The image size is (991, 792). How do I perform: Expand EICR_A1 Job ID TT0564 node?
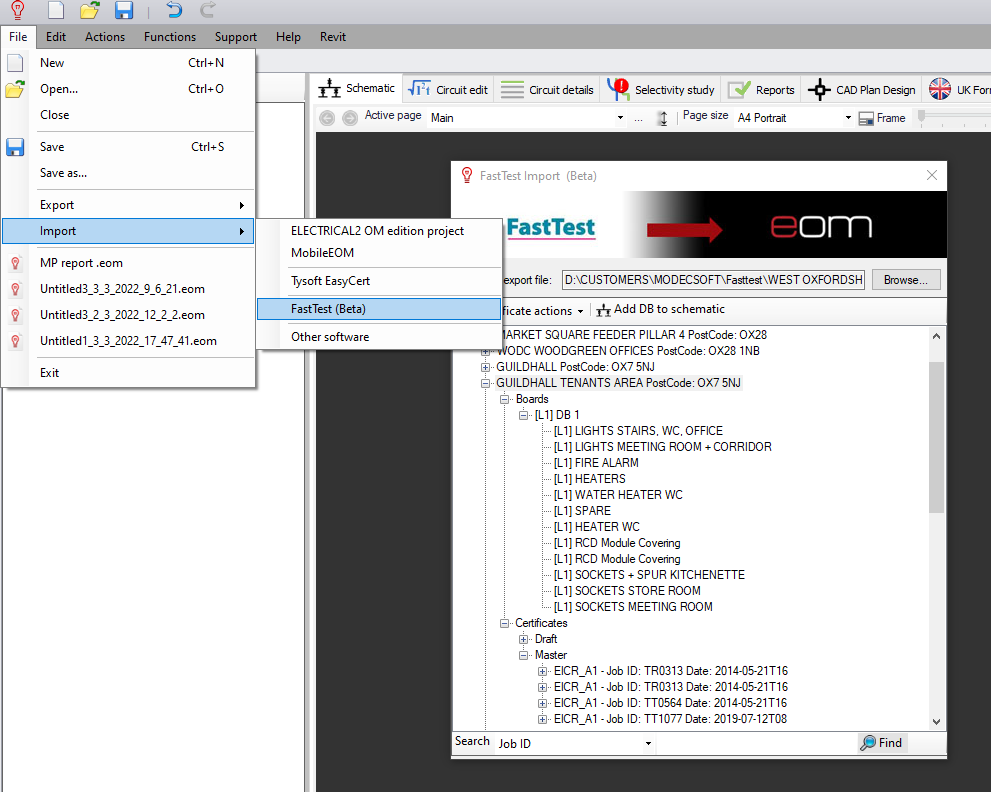coord(542,703)
